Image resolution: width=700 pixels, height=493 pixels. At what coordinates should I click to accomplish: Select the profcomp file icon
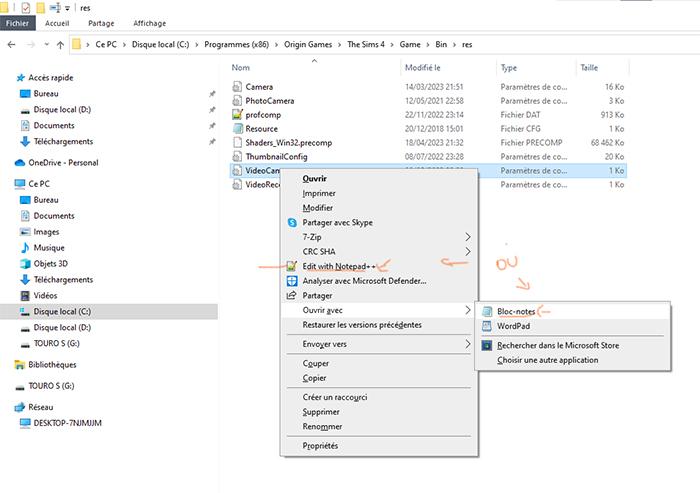coord(237,114)
